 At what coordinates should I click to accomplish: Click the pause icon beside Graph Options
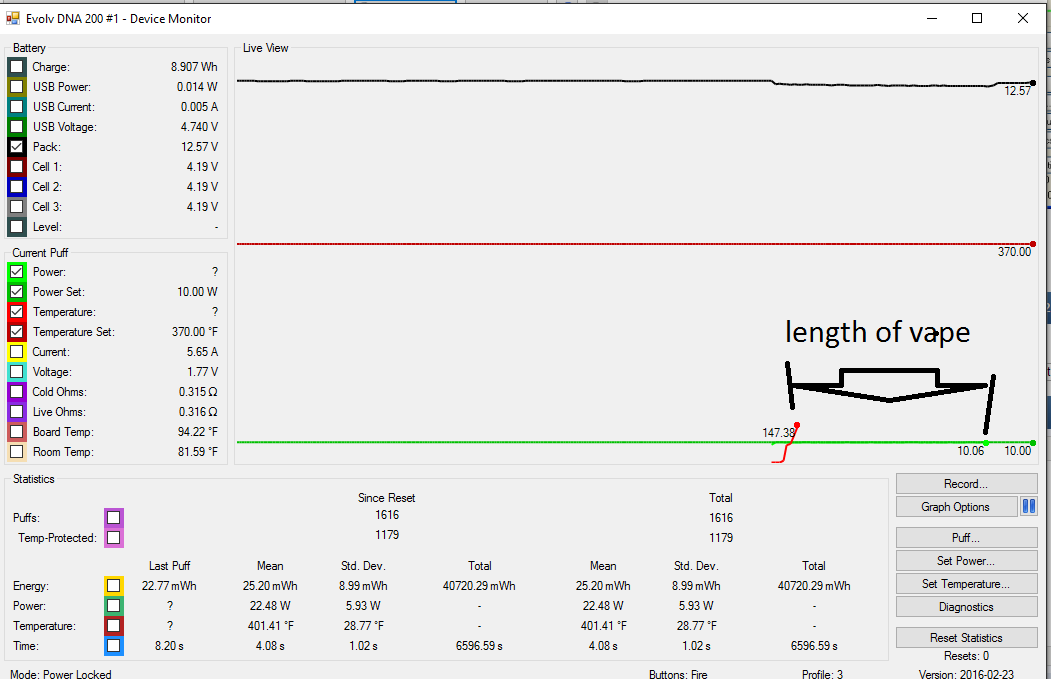(x=1029, y=507)
